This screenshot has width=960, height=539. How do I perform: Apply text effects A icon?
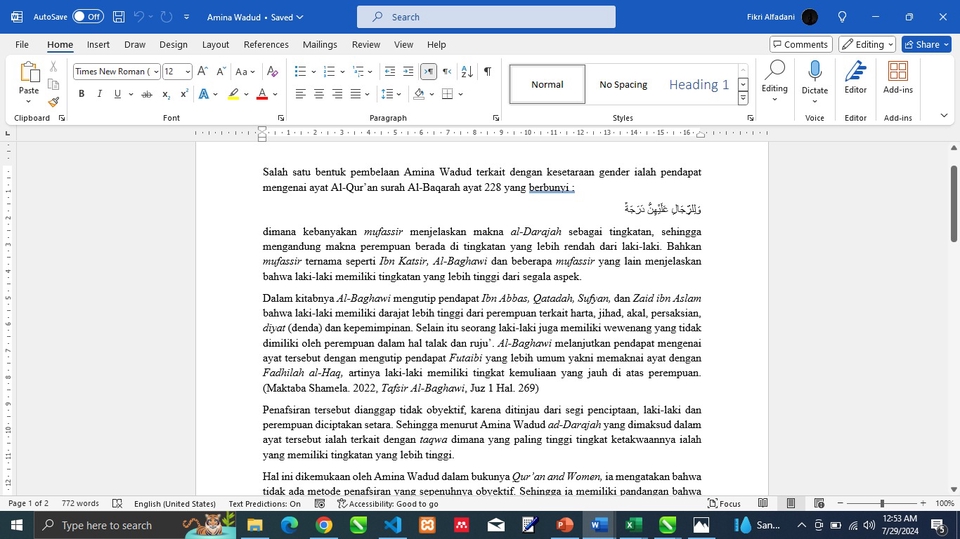pos(204,94)
